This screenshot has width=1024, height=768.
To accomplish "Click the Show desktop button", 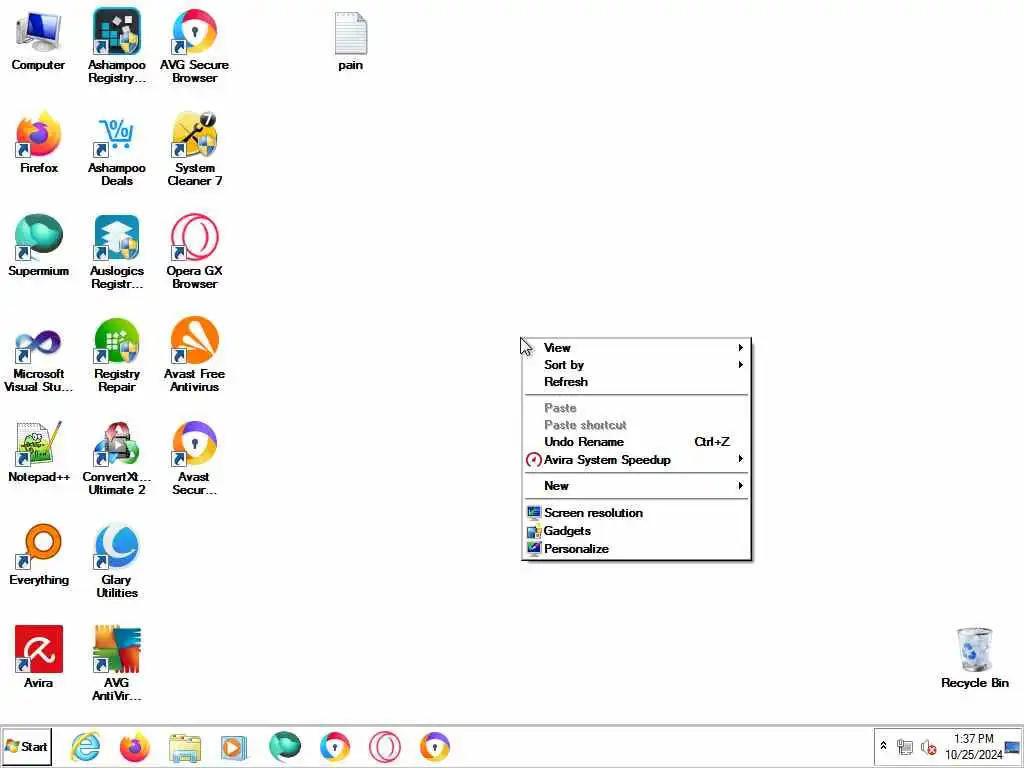I will [x=1013, y=747].
